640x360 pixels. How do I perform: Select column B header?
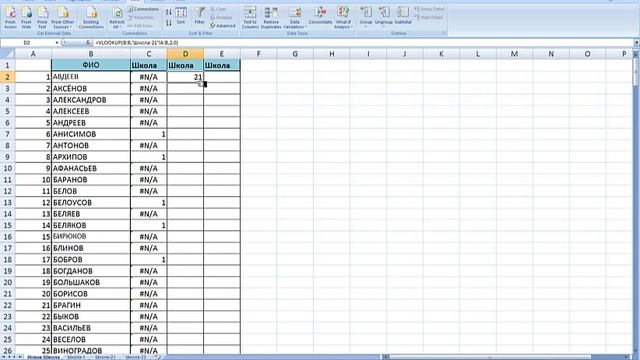pos(91,53)
